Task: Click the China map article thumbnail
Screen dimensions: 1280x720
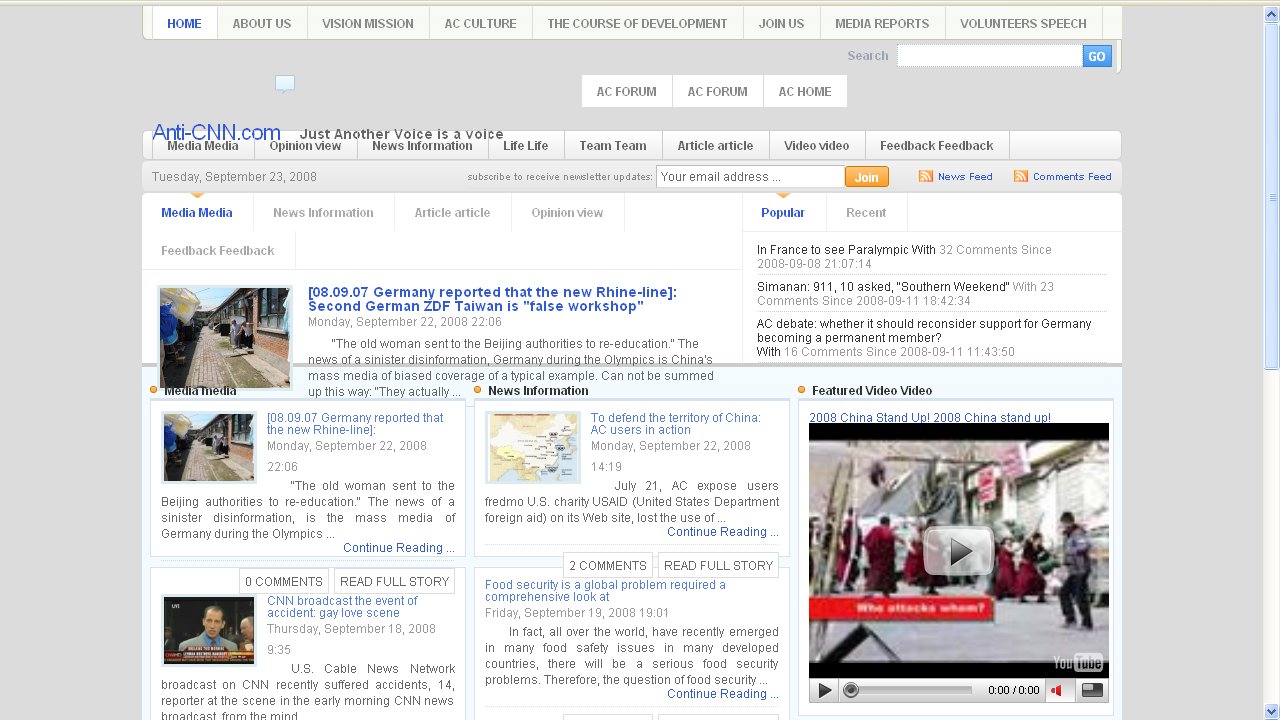Action: tap(532, 447)
